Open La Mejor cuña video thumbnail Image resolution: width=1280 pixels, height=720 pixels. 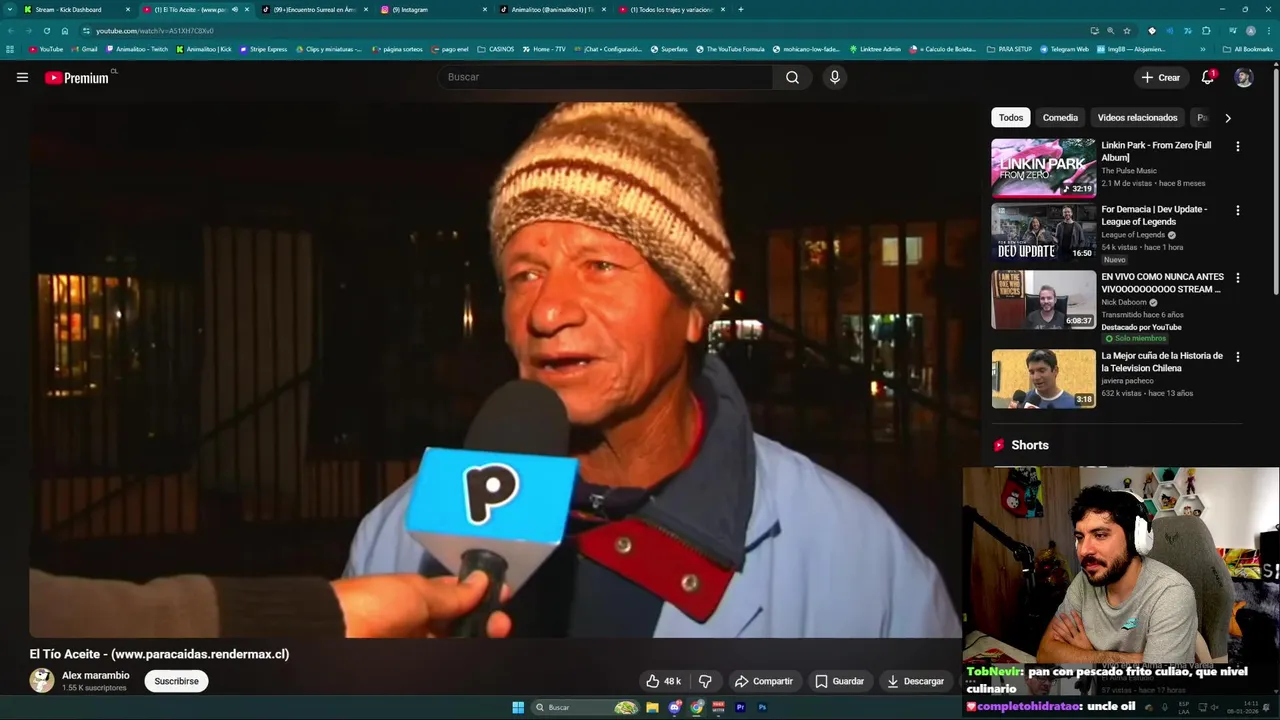click(1043, 379)
